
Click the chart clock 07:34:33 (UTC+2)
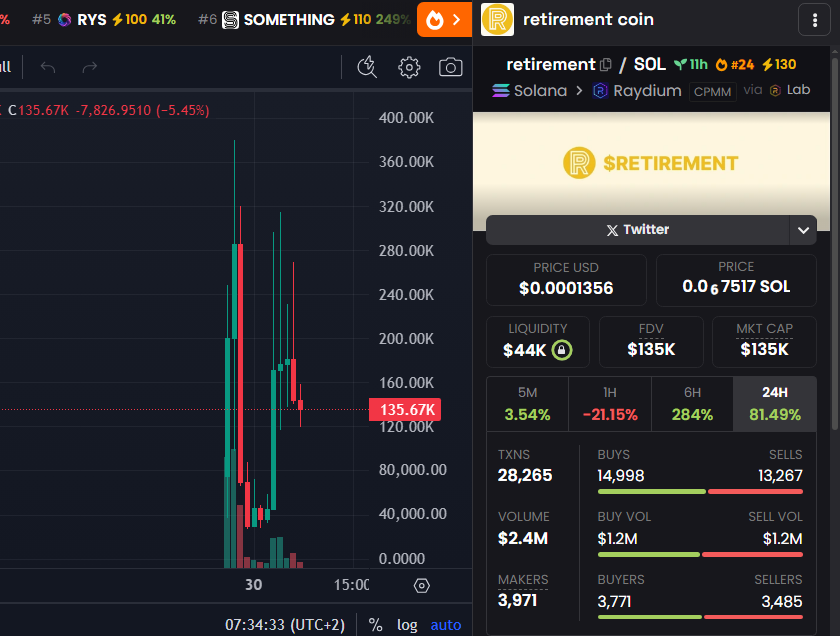click(285, 625)
